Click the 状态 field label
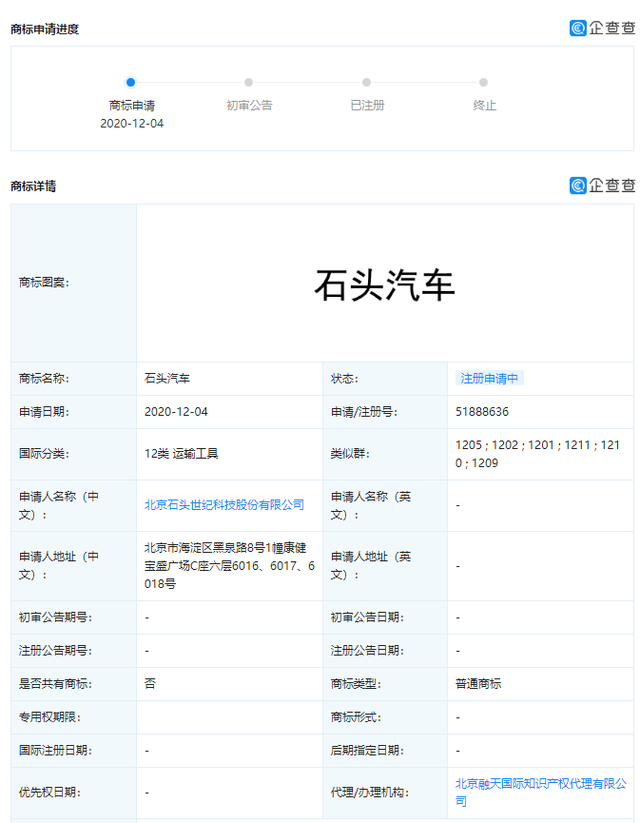This screenshot has height=823, width=640. click(344, 378)
